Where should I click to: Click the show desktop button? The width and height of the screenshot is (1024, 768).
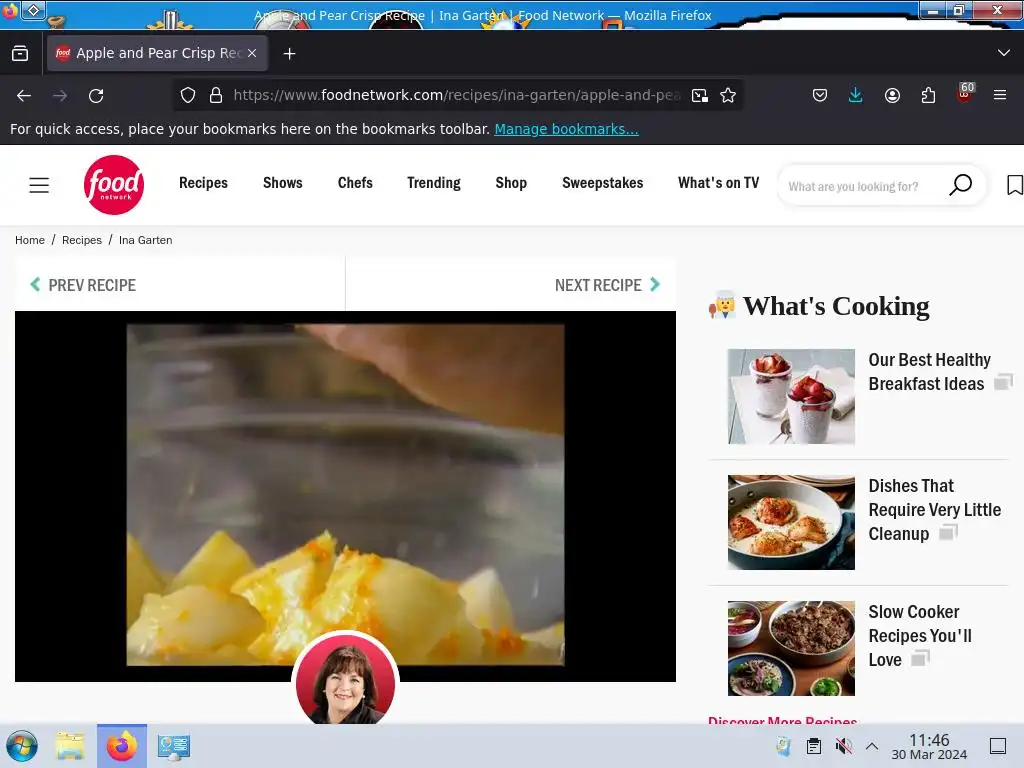point(998,746)
